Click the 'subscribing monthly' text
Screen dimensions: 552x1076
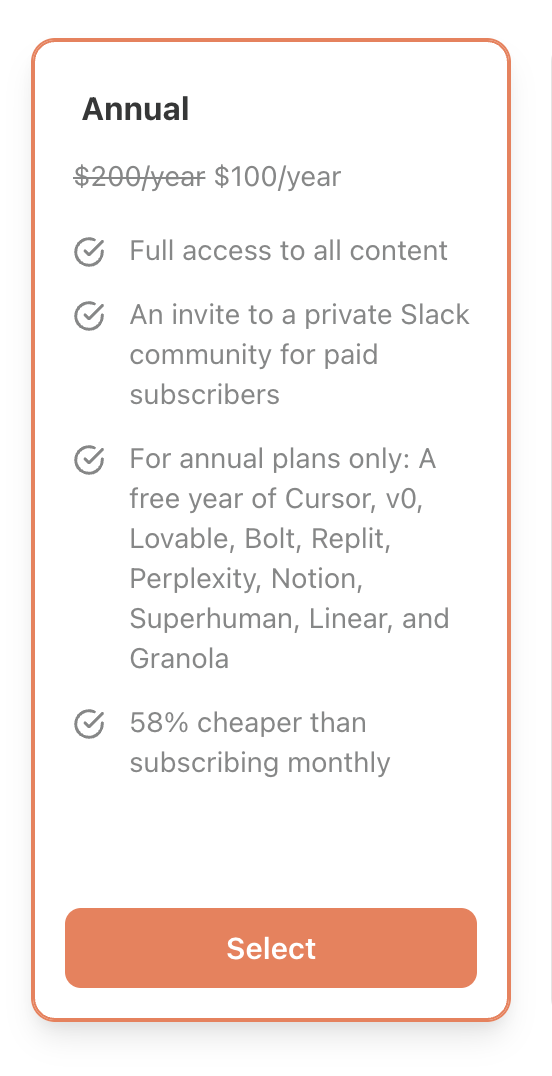click(260, 763)
